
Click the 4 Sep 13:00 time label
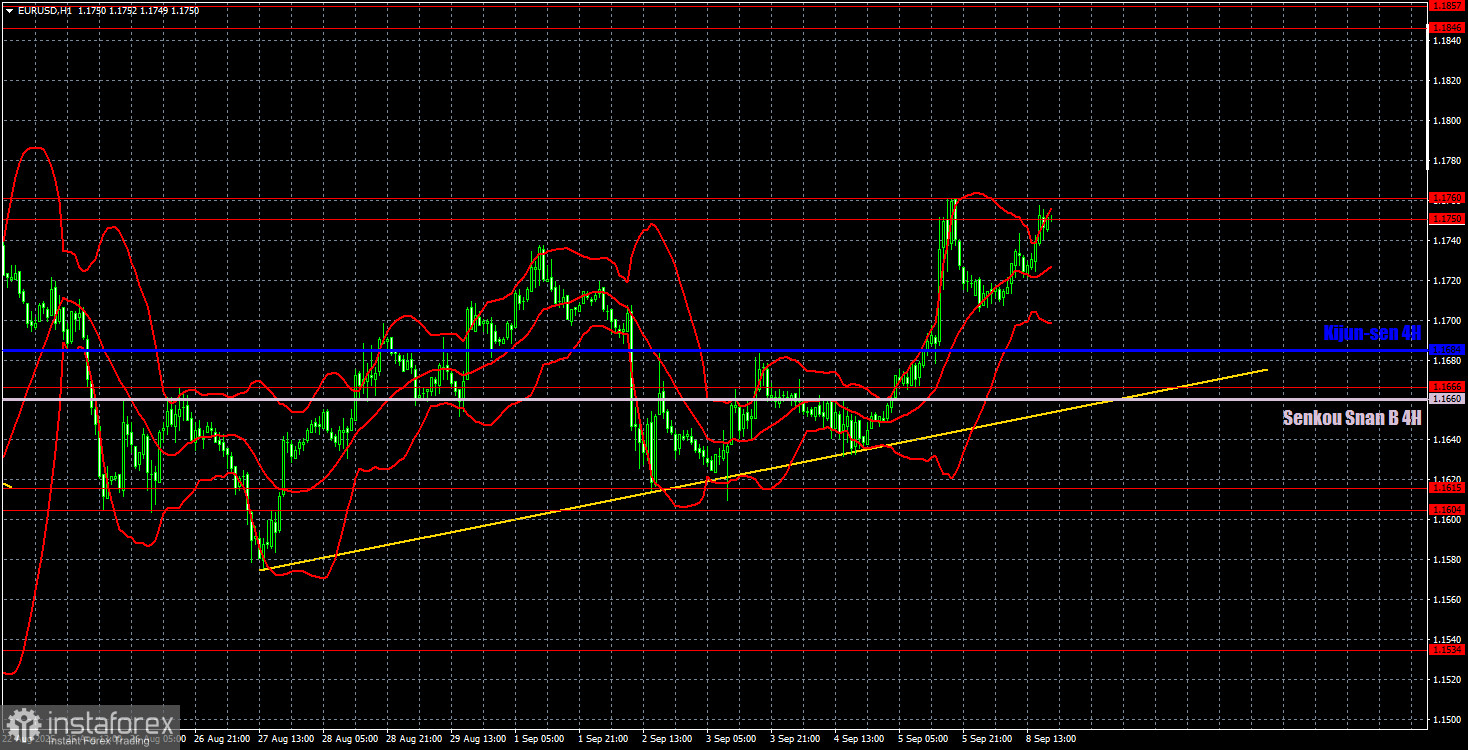pyautogui.click(x=861, y=739)
